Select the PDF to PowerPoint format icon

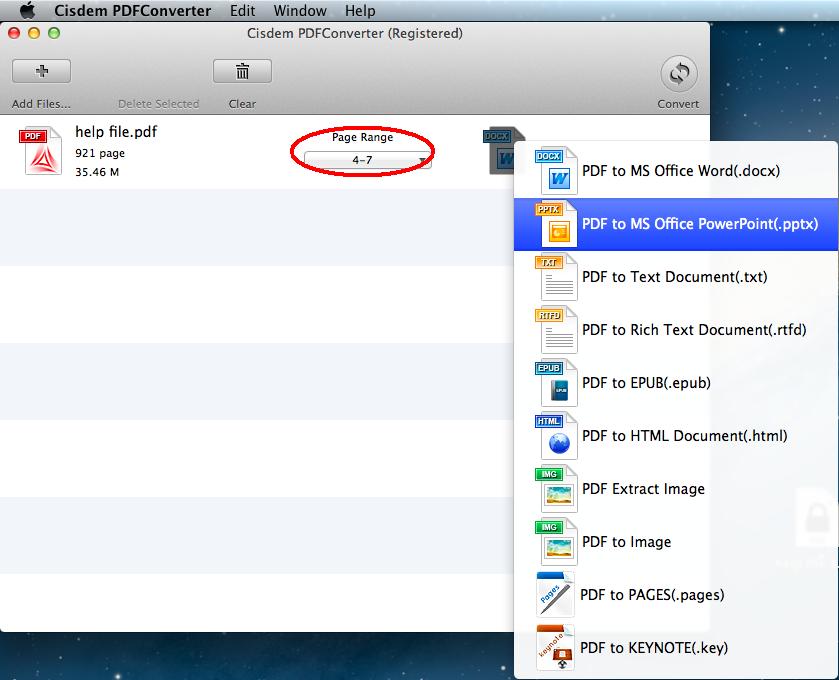[560, 223]
